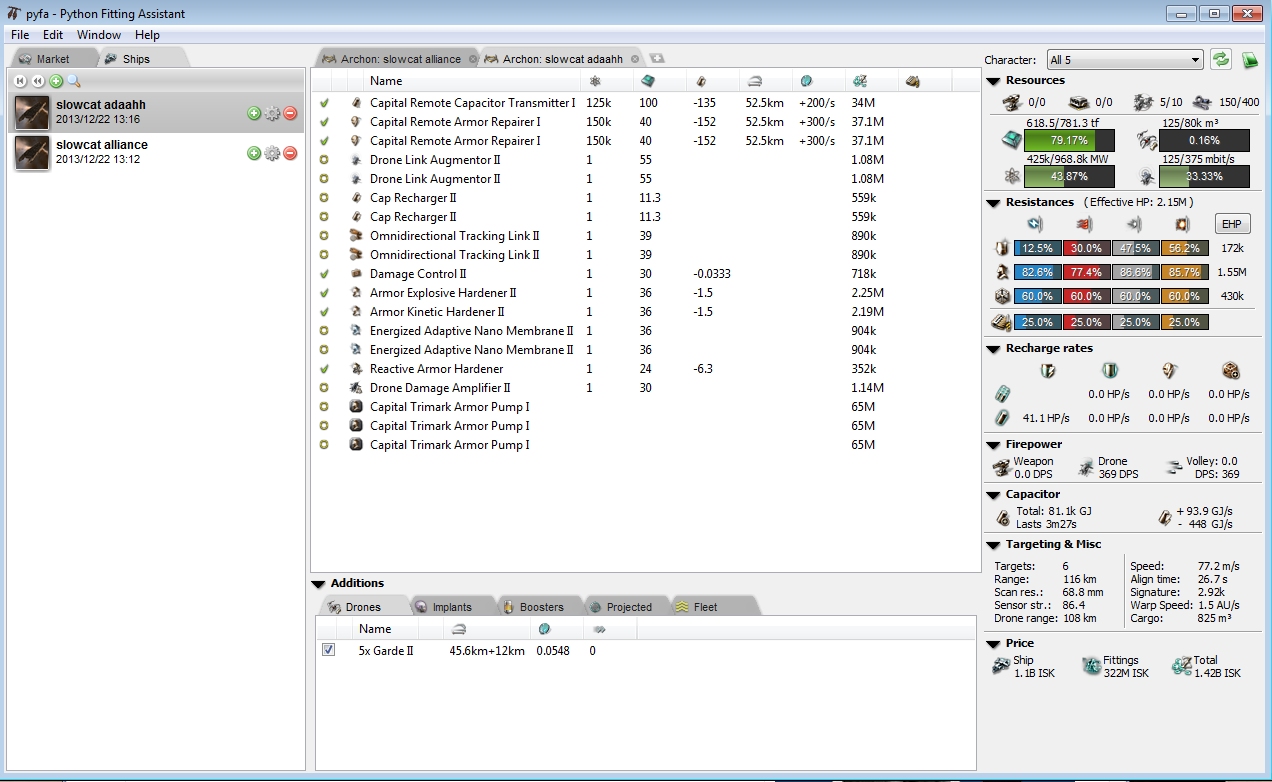Switch to the Fleet tab
Image resolution: width=1272 pixels, height=782 pixels.
[706, 607]
